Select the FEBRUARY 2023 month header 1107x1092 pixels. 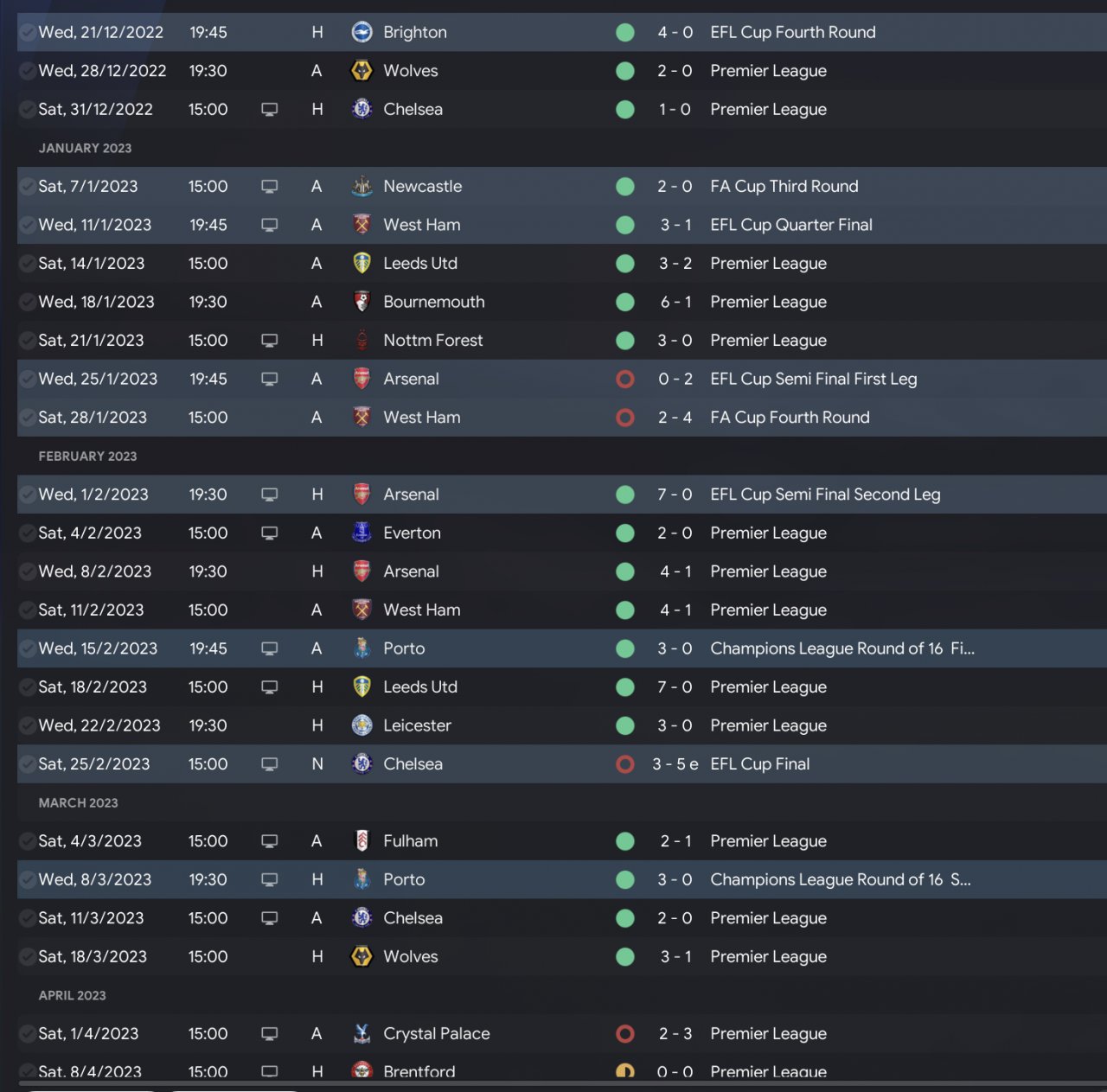[x=87, y=456]
